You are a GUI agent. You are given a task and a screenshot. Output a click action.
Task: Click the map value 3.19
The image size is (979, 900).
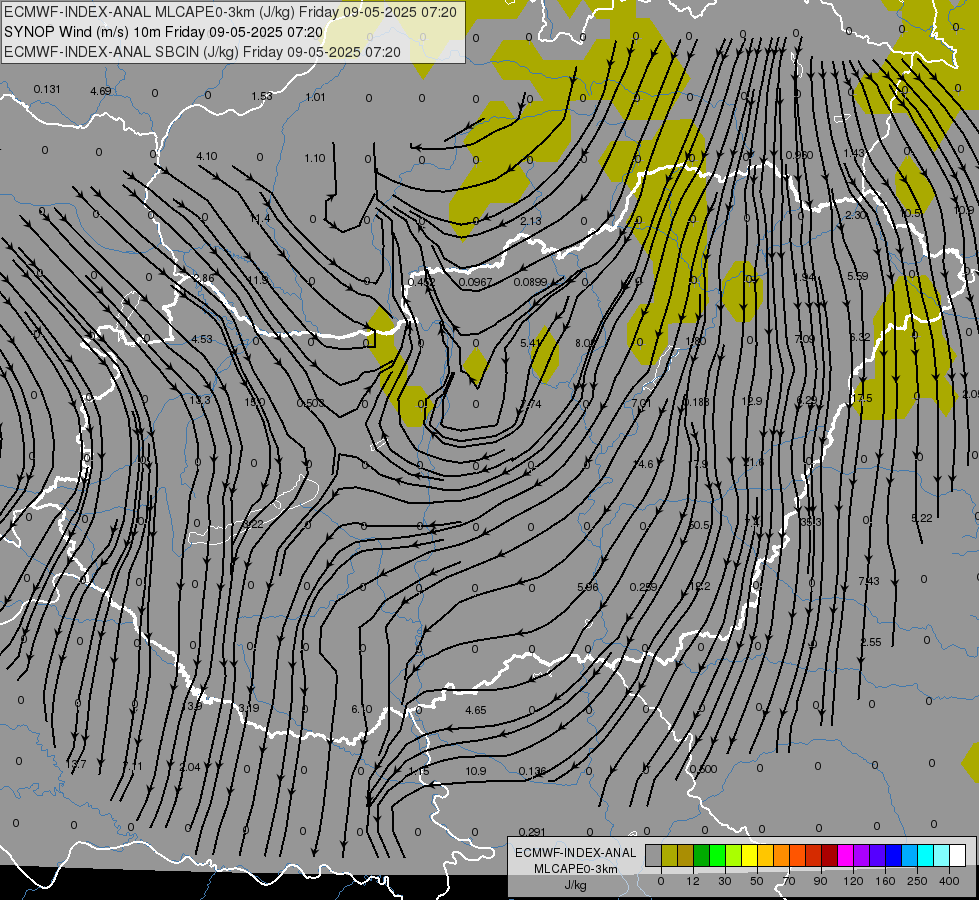248,708
